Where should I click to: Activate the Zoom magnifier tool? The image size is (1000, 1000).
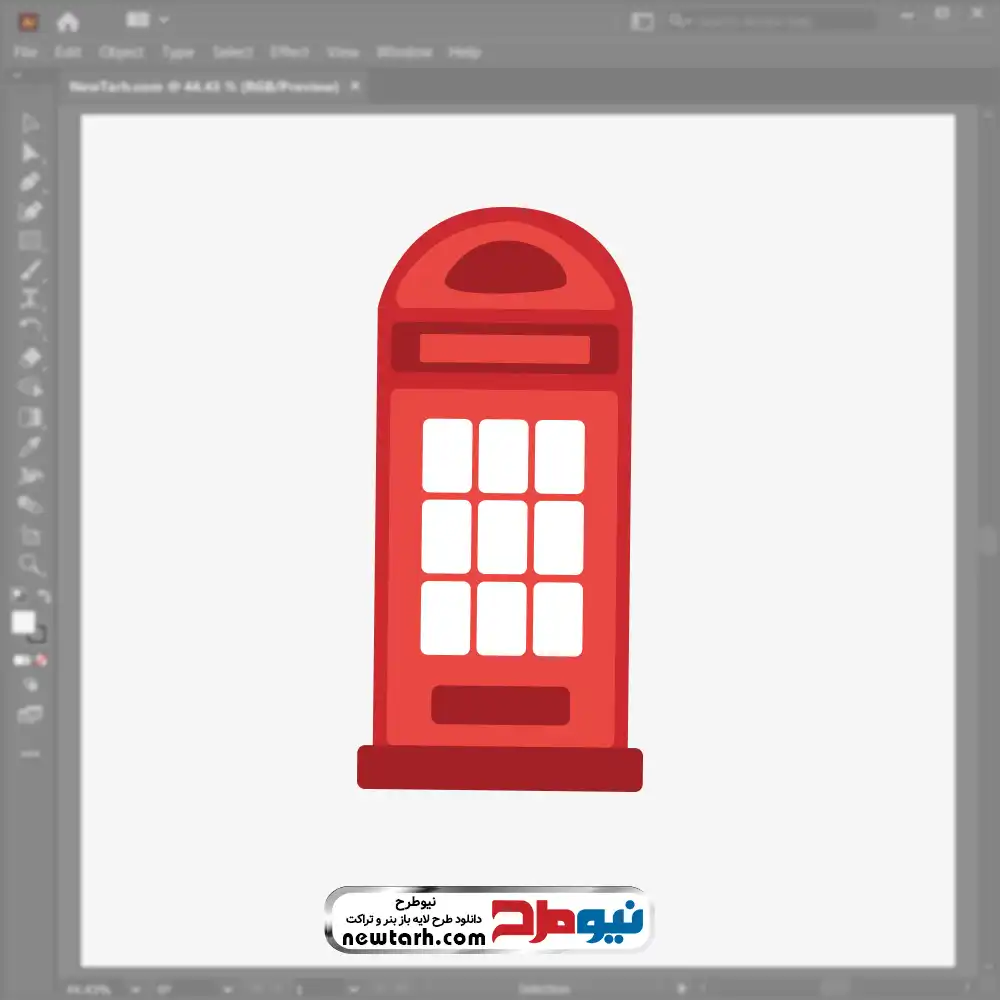coord(30,565)
